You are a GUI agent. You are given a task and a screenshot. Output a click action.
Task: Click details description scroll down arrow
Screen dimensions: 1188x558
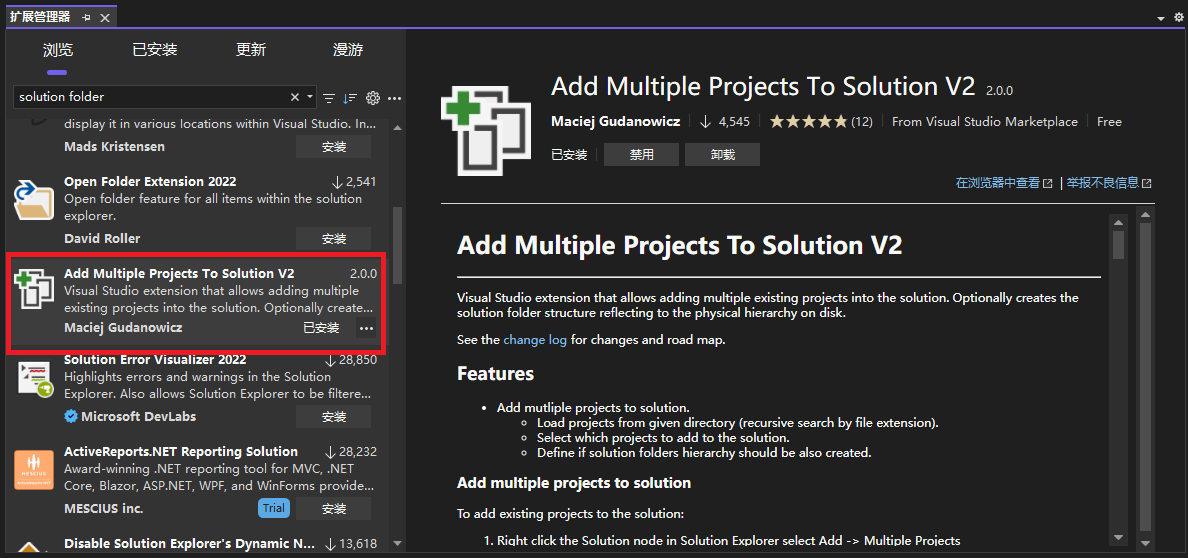click(x=1118, y=538)
